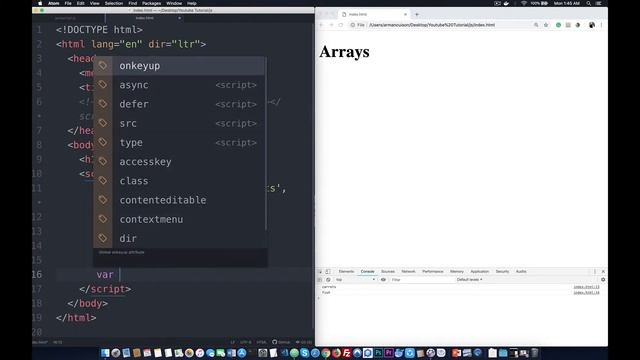
Task: Open the Help menu
Action: tap(191, 3)
